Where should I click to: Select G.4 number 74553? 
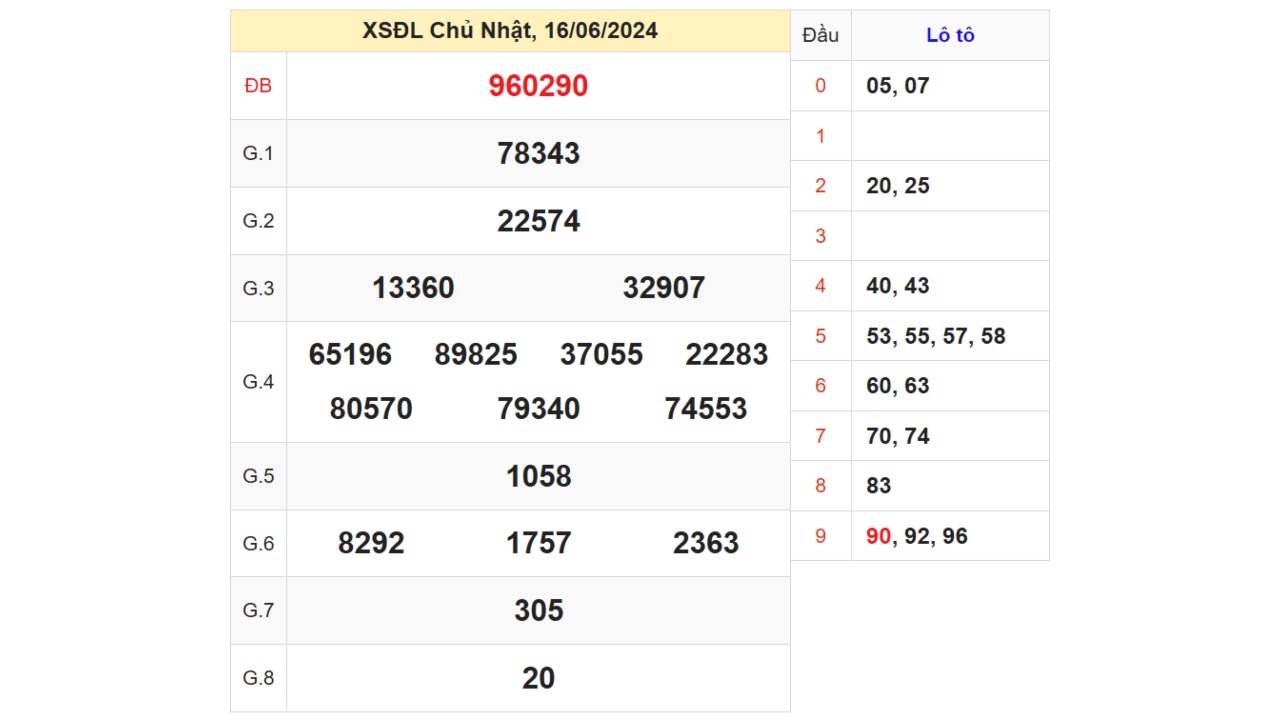pyautogui.click(x=706, y=409)
